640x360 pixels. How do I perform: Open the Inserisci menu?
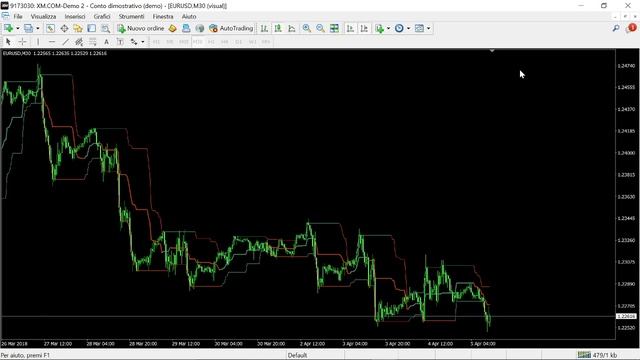pyautogui.click(x=75, y=16)
